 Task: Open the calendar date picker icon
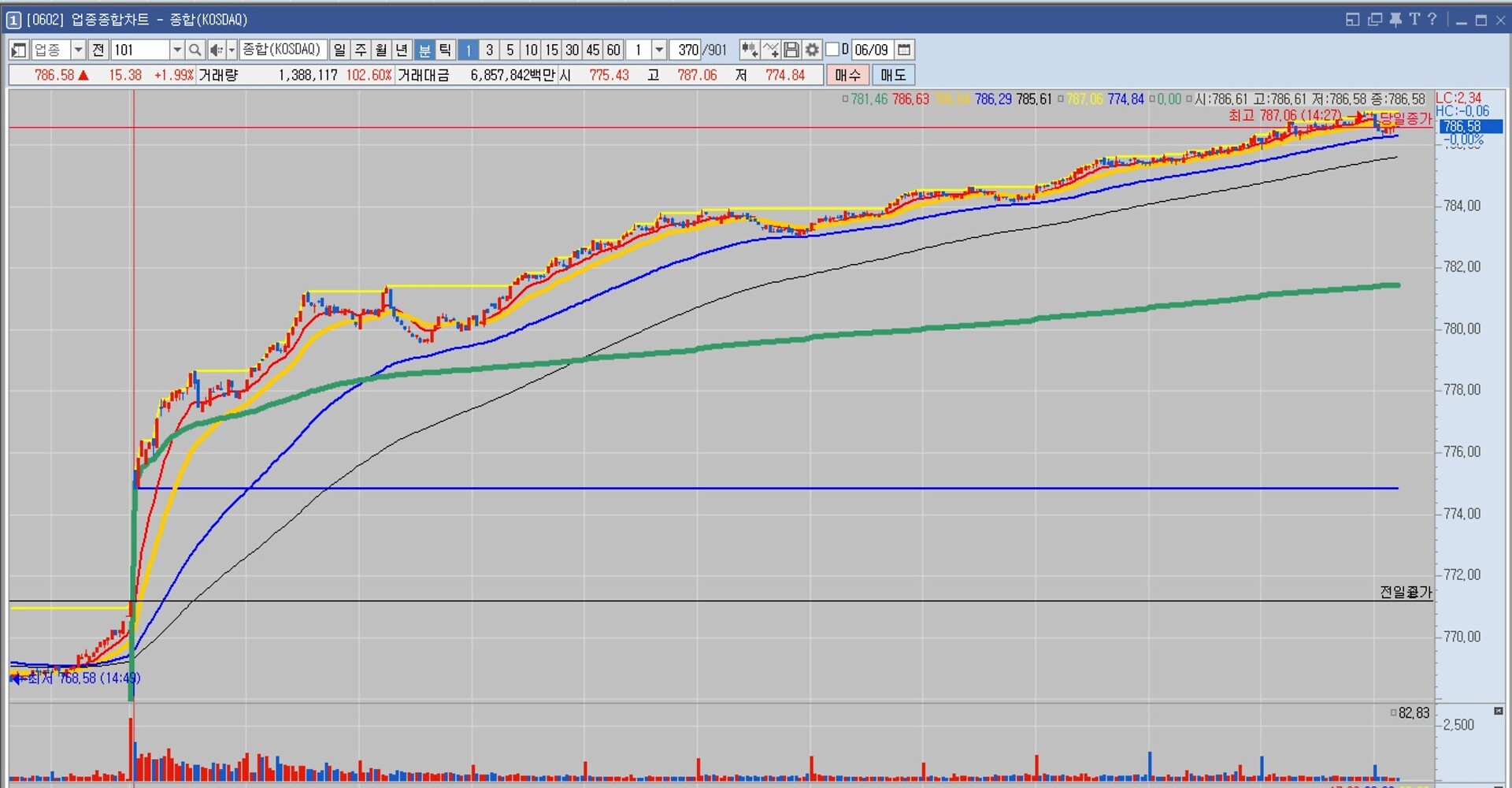click(x=904, y=50)
